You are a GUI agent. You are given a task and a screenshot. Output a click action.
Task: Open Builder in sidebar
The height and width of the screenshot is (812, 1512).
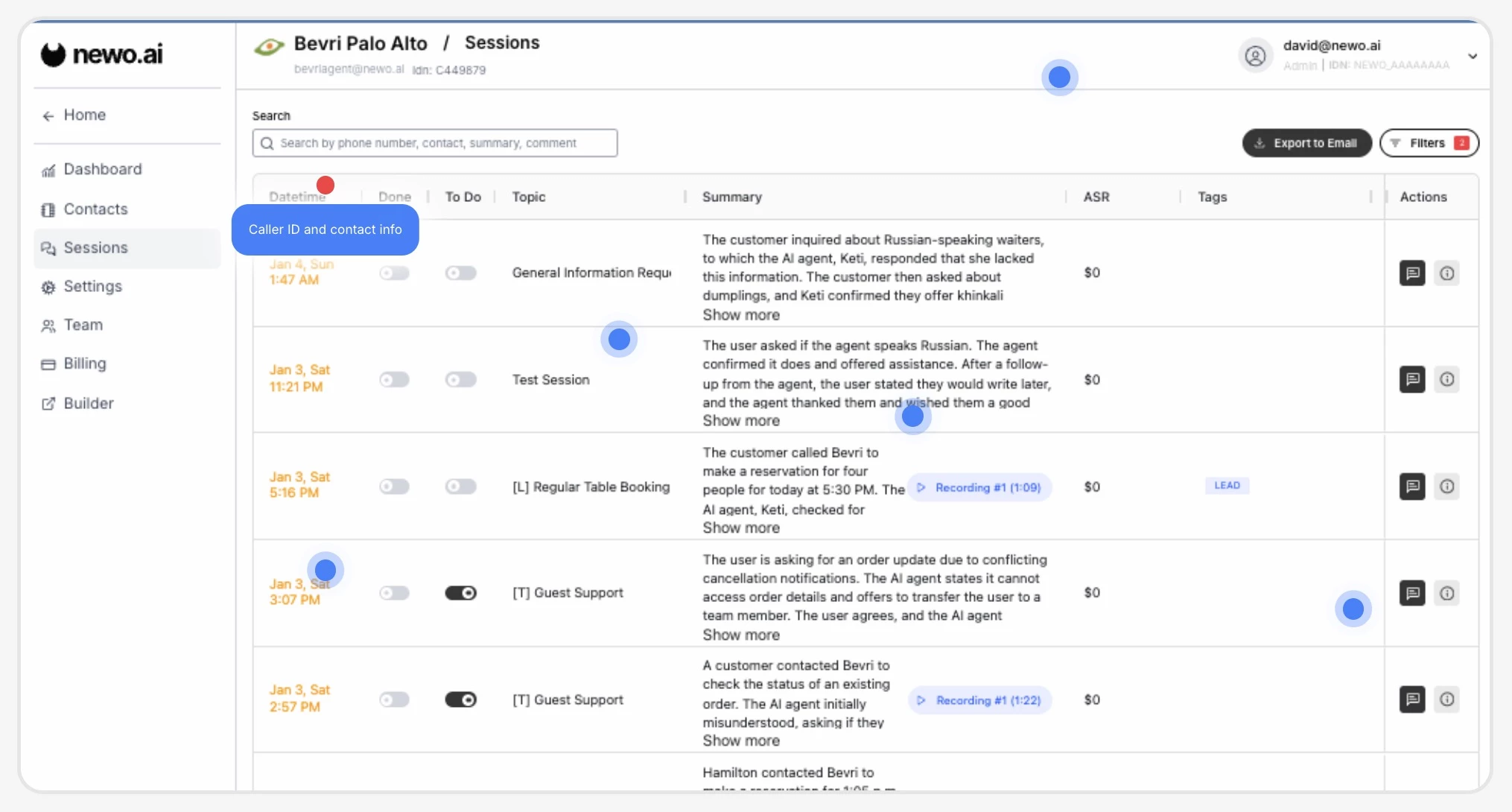pos(89,403)
